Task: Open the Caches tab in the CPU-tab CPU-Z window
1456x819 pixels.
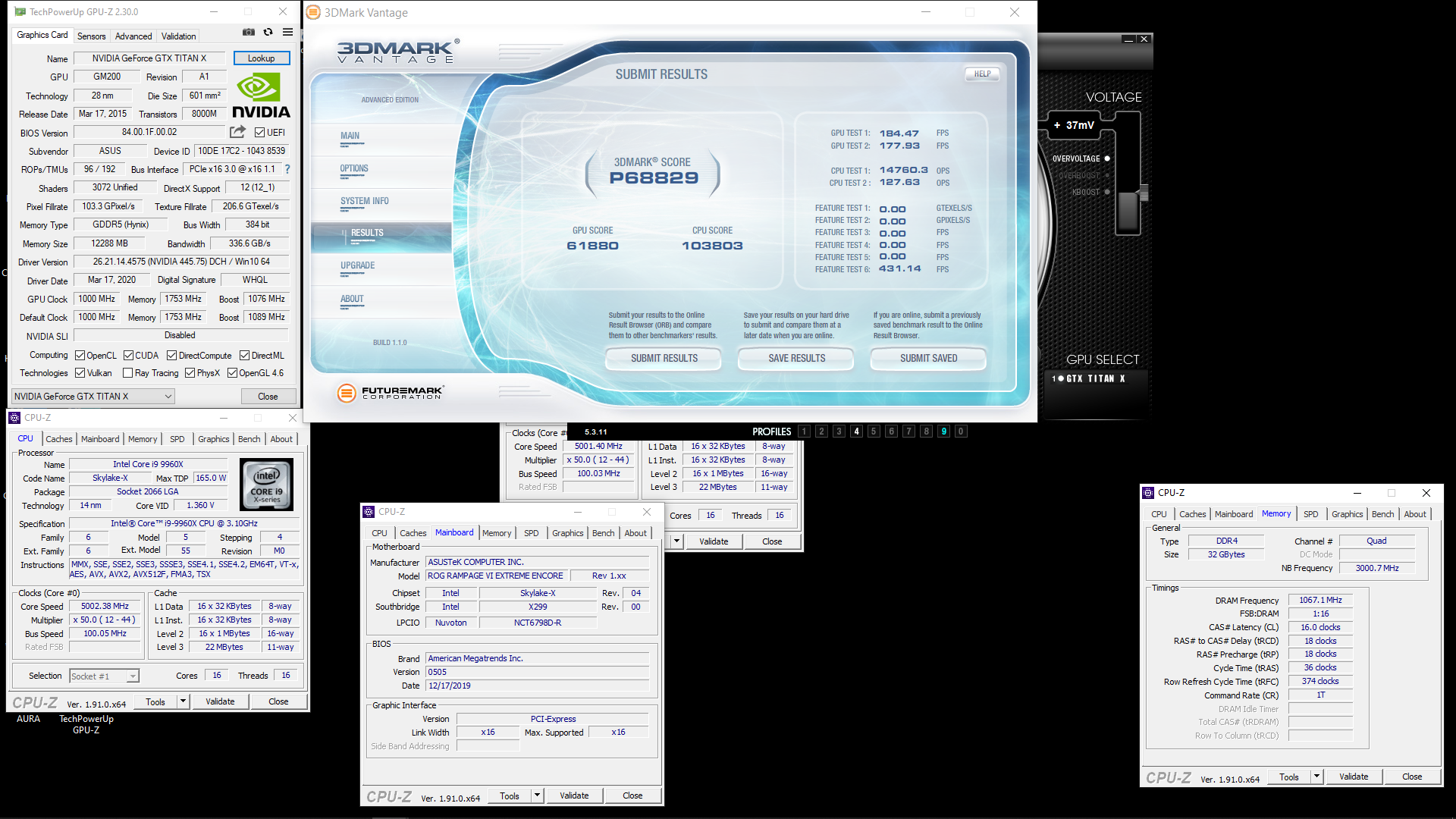Action: coord(58,439)
